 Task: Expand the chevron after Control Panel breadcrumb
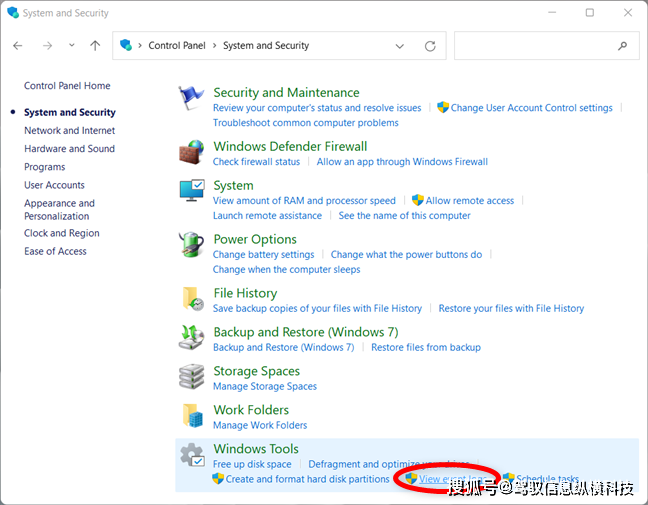coord(214,45)
